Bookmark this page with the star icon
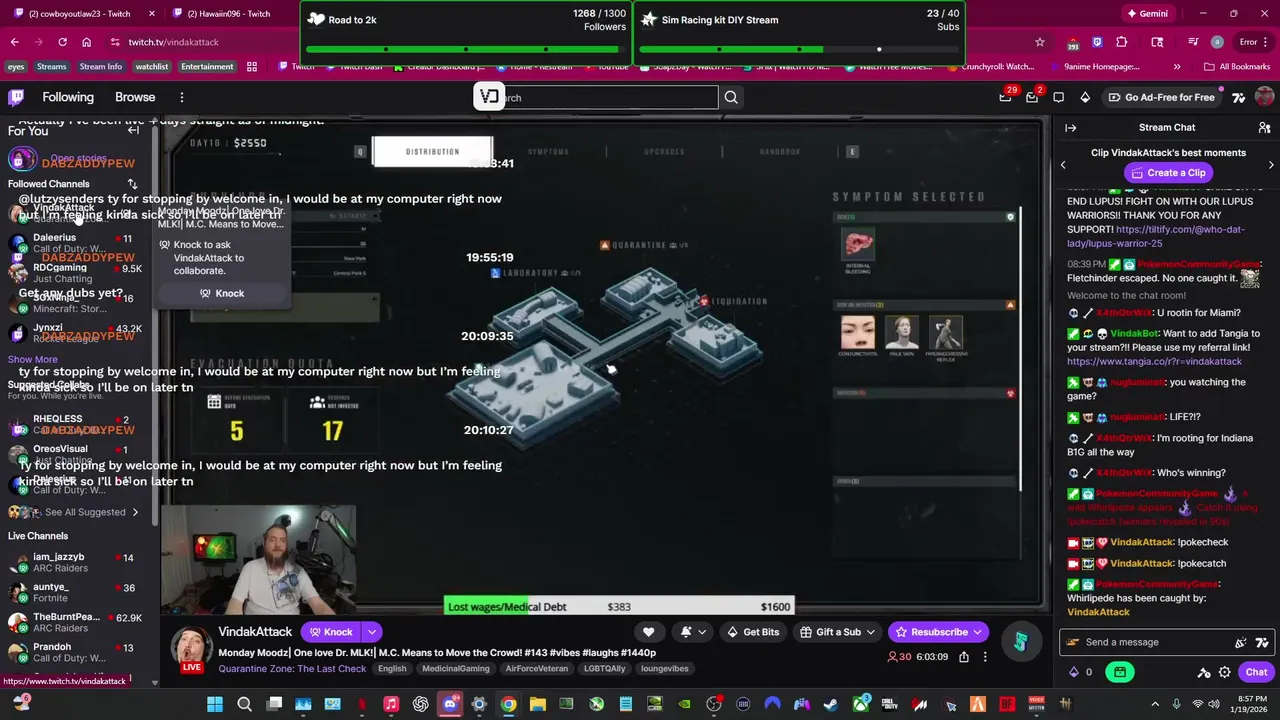The width and height of the screenshot is (1280, 720). [x=1040, y=42]
